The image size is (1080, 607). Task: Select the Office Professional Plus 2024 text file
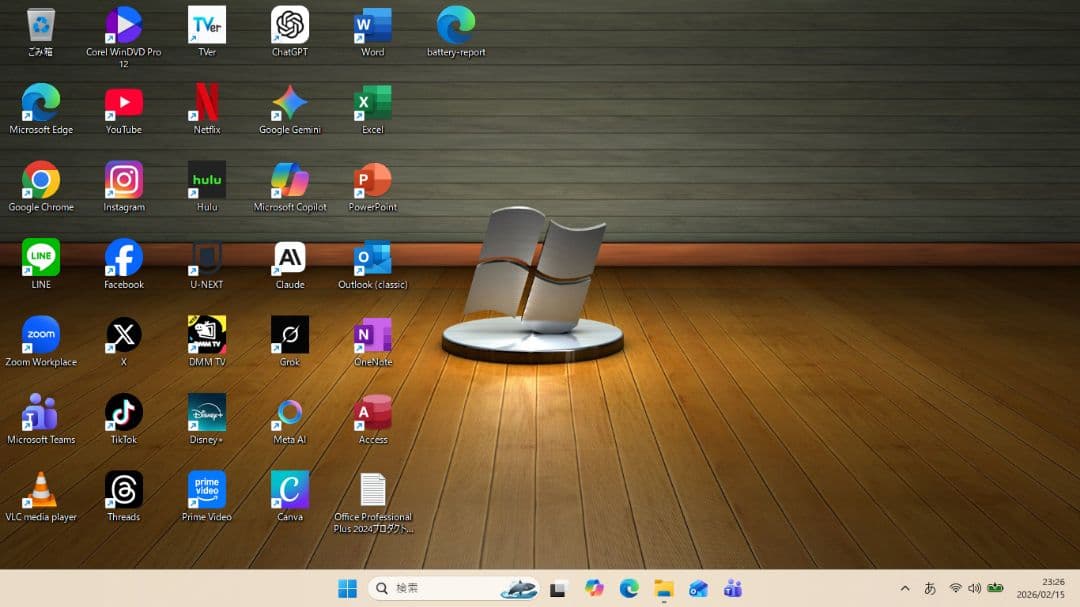[373, 490]
